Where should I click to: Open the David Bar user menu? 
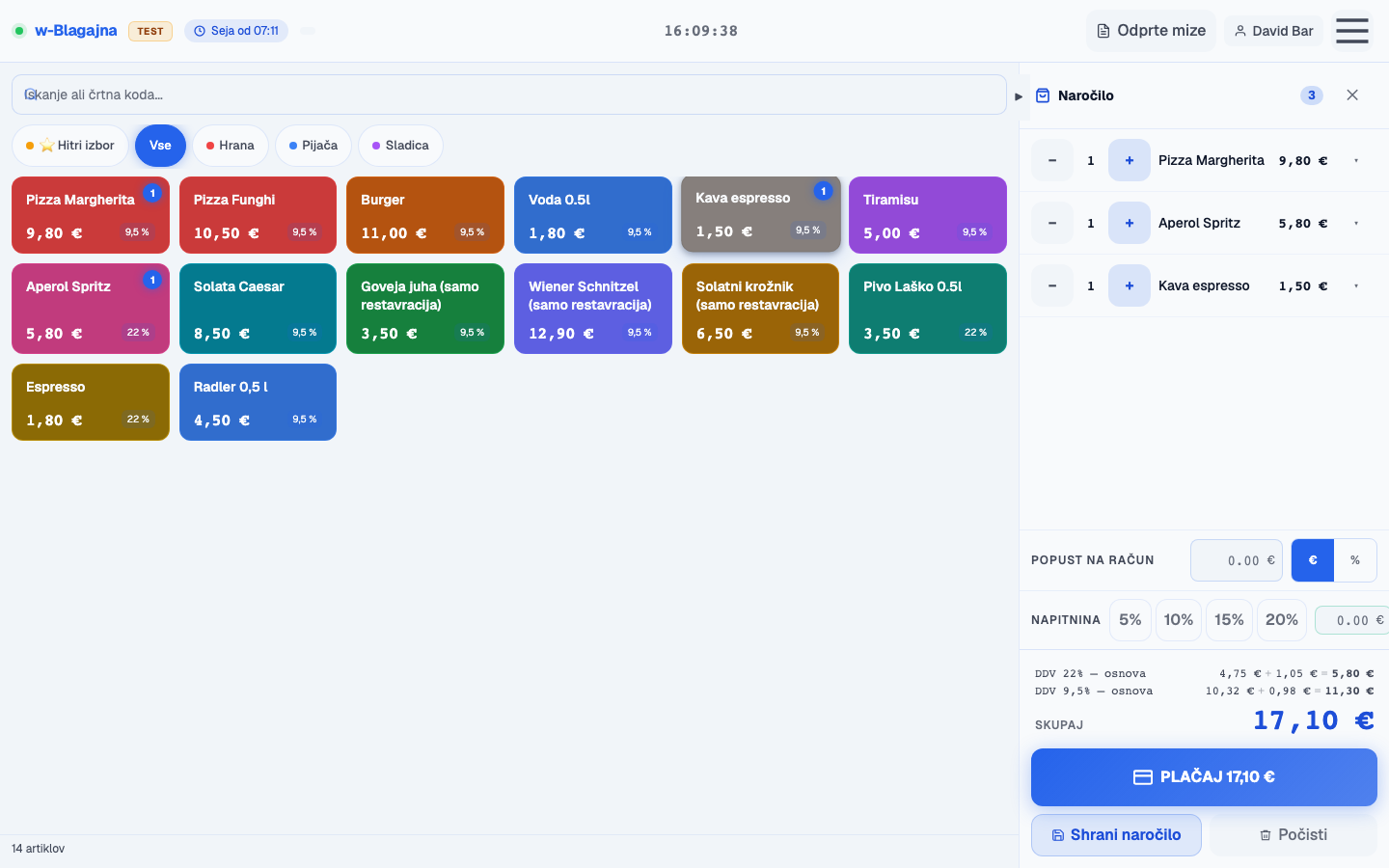coord(1273,31)
